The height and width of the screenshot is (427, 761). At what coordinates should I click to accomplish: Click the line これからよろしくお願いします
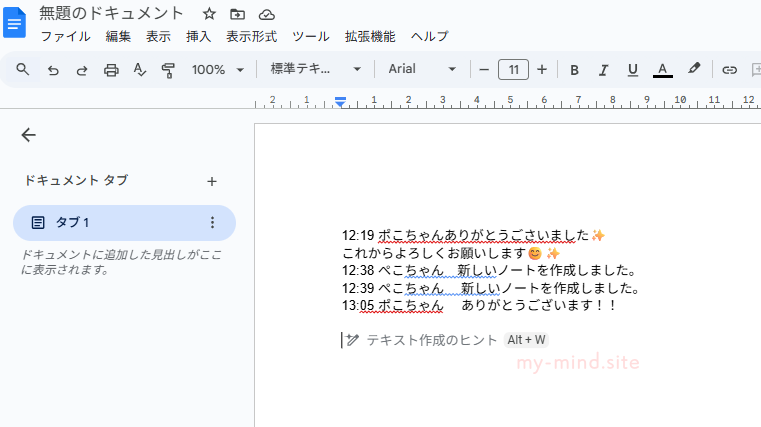pos(451,253)
